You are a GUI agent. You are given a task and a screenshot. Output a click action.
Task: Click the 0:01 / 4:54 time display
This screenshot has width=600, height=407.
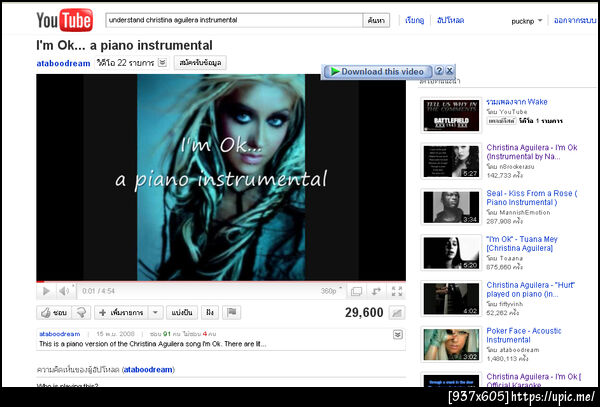click(x=98, y=291)
